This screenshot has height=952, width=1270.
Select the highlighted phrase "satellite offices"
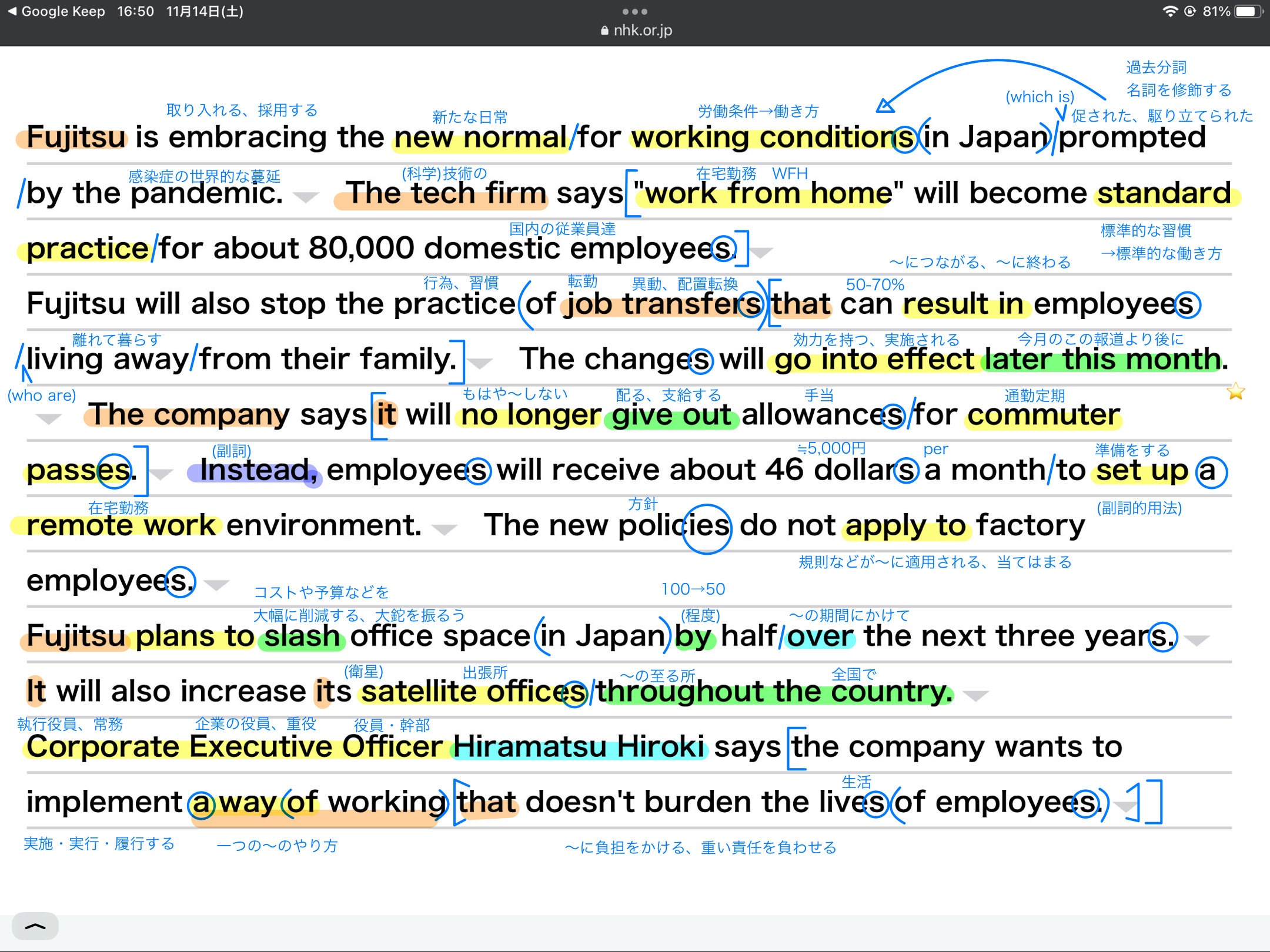pyautogui.click(x=473, y=692)
